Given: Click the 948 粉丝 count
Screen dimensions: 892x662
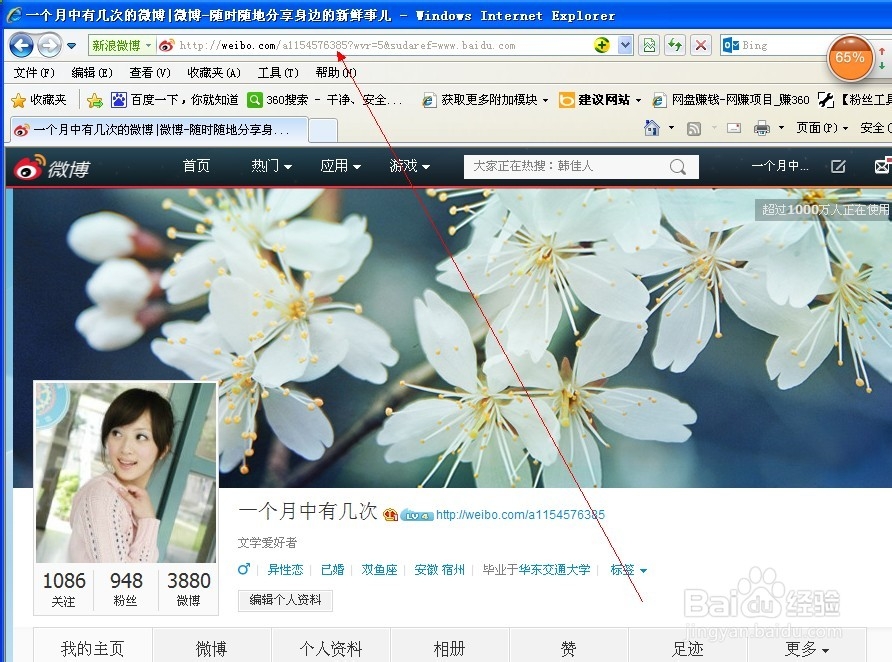Looking at the screenshot, I should [x=126, y=589].
